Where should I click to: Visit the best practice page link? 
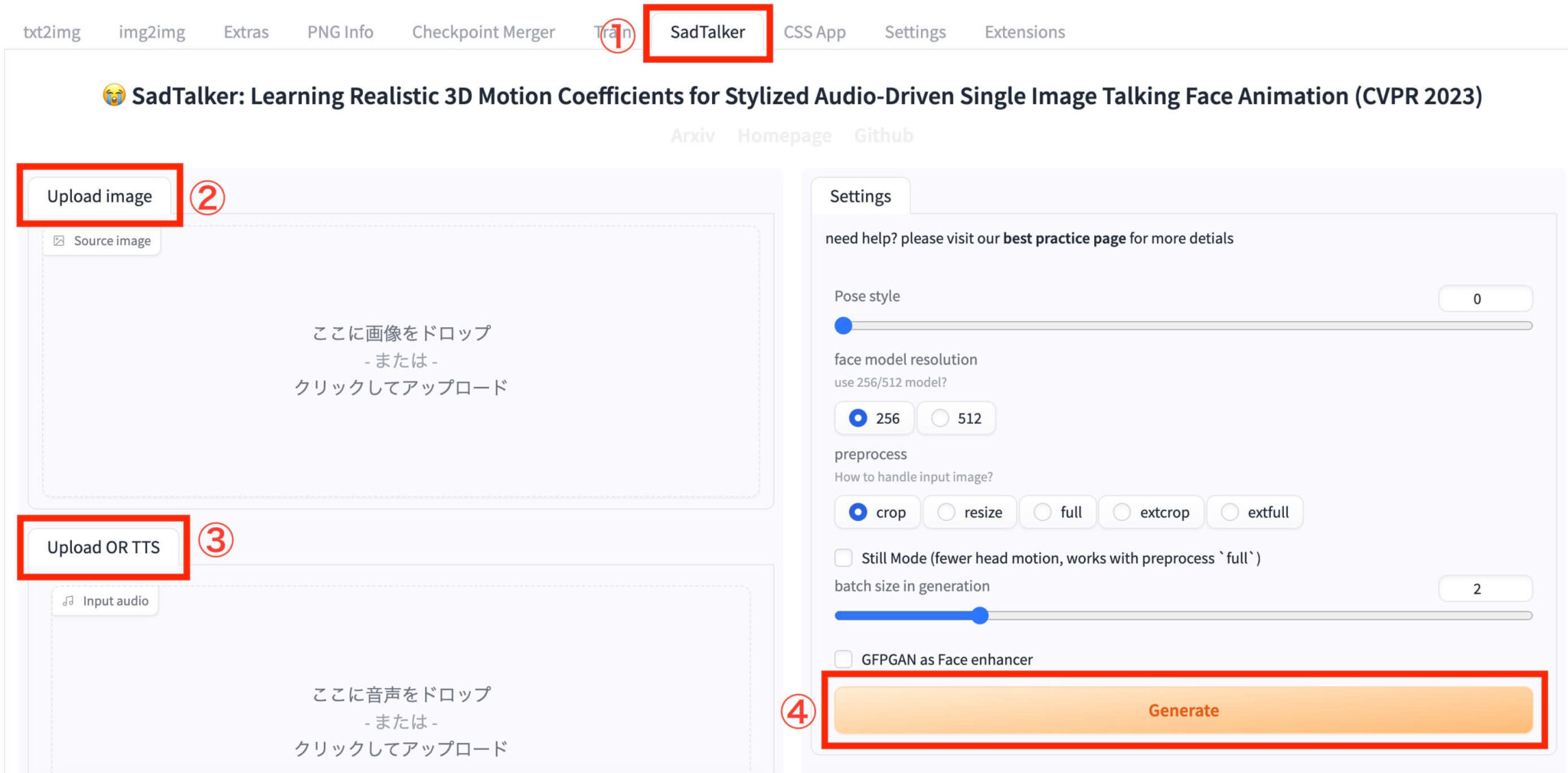coord(1063,237)
